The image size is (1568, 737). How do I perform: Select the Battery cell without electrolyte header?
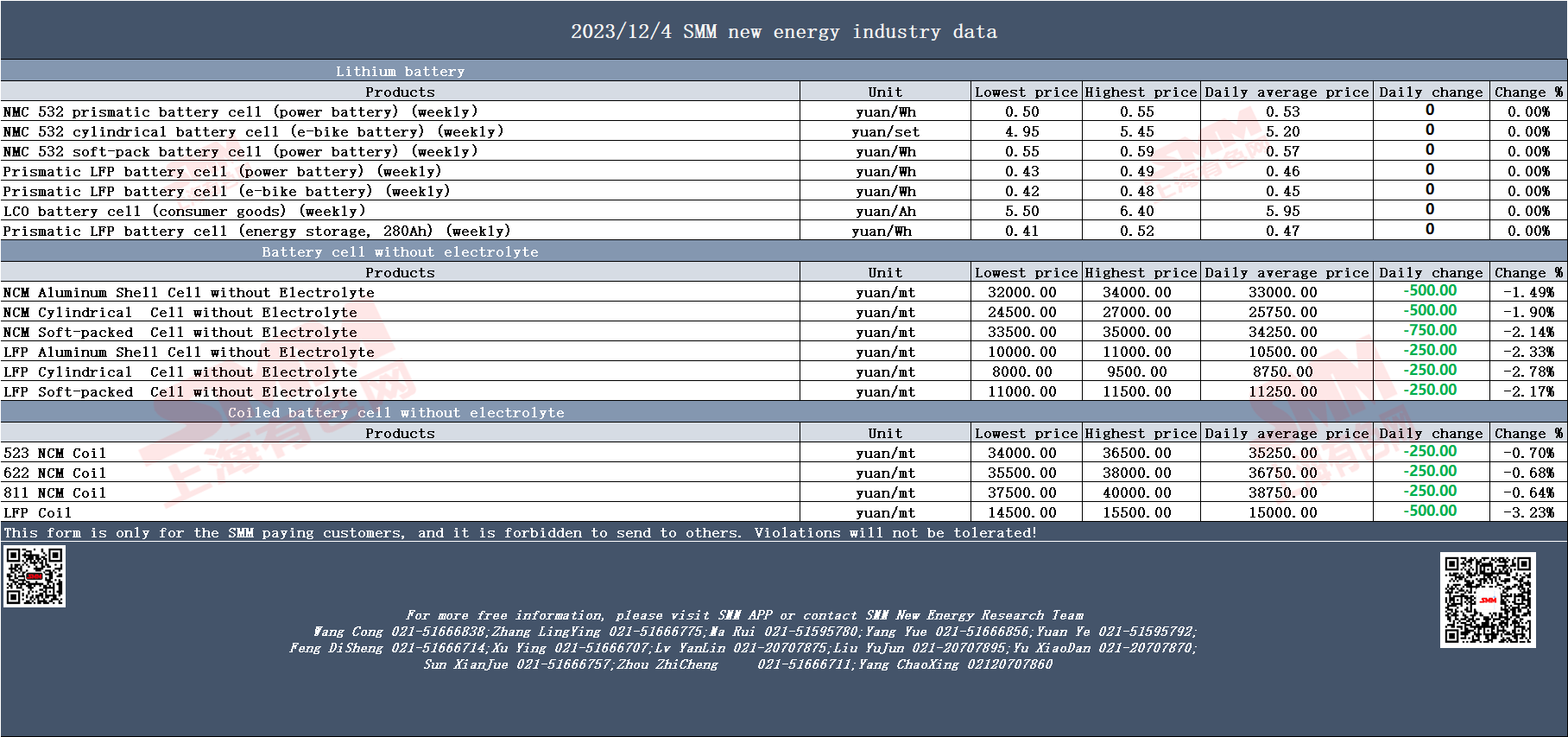coord(400,252)
